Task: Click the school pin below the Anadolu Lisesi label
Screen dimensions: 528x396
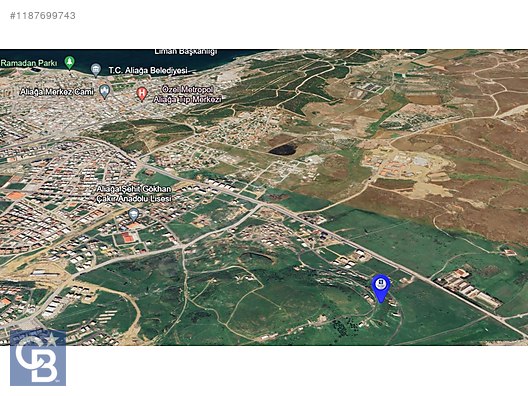Action: 134,215
